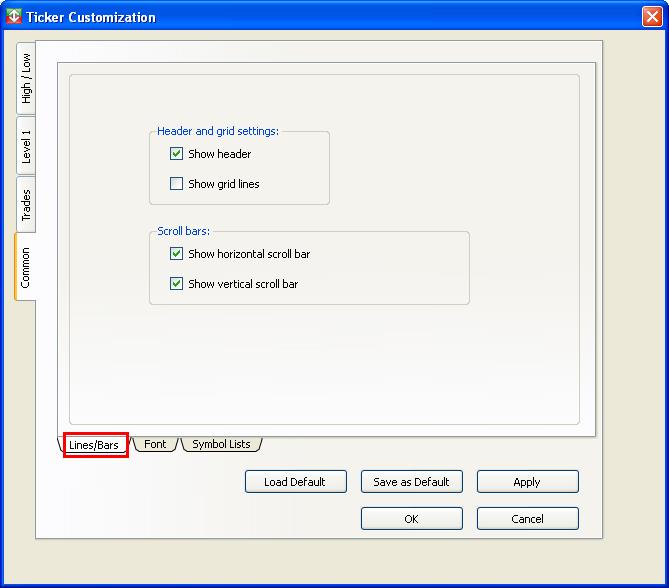The height and width of the screenshot is (588, 669).
Task: Open the Level 1 side tab
Action: 26,146
